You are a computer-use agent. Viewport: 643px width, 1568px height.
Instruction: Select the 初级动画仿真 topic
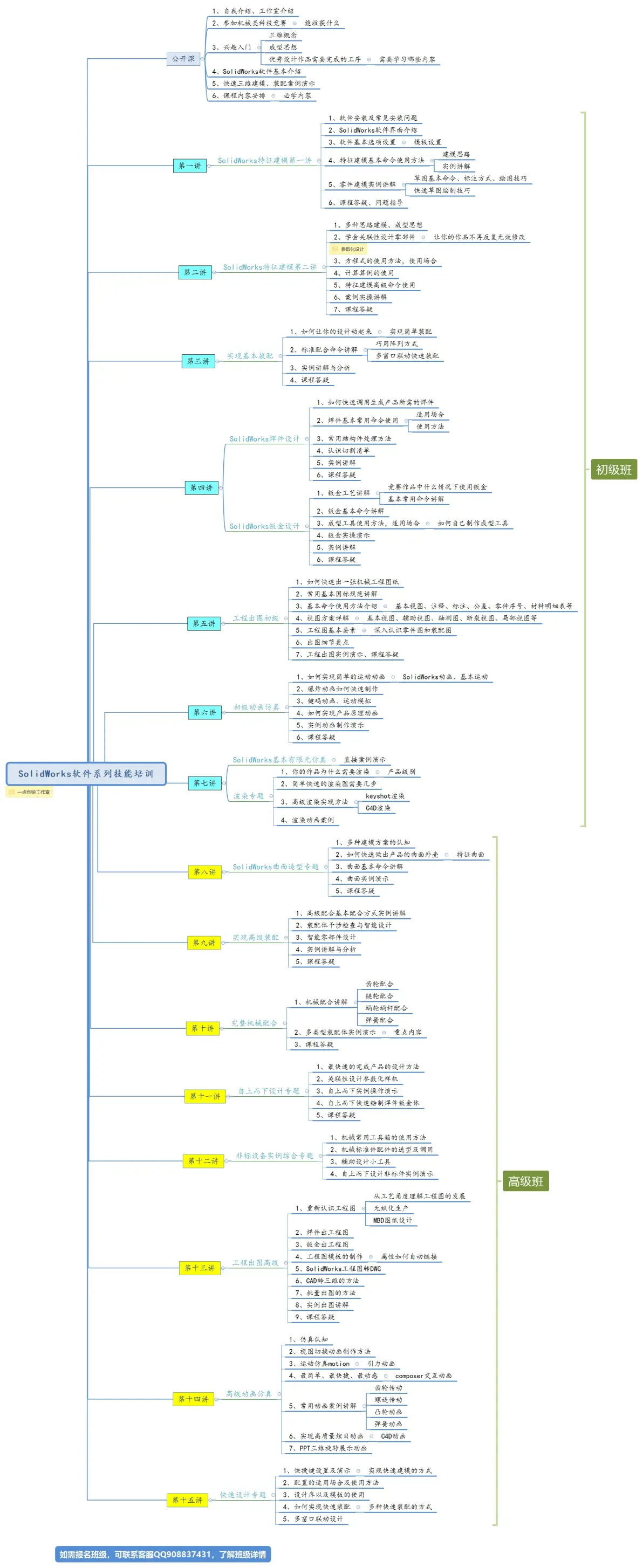tap(256, 707)
